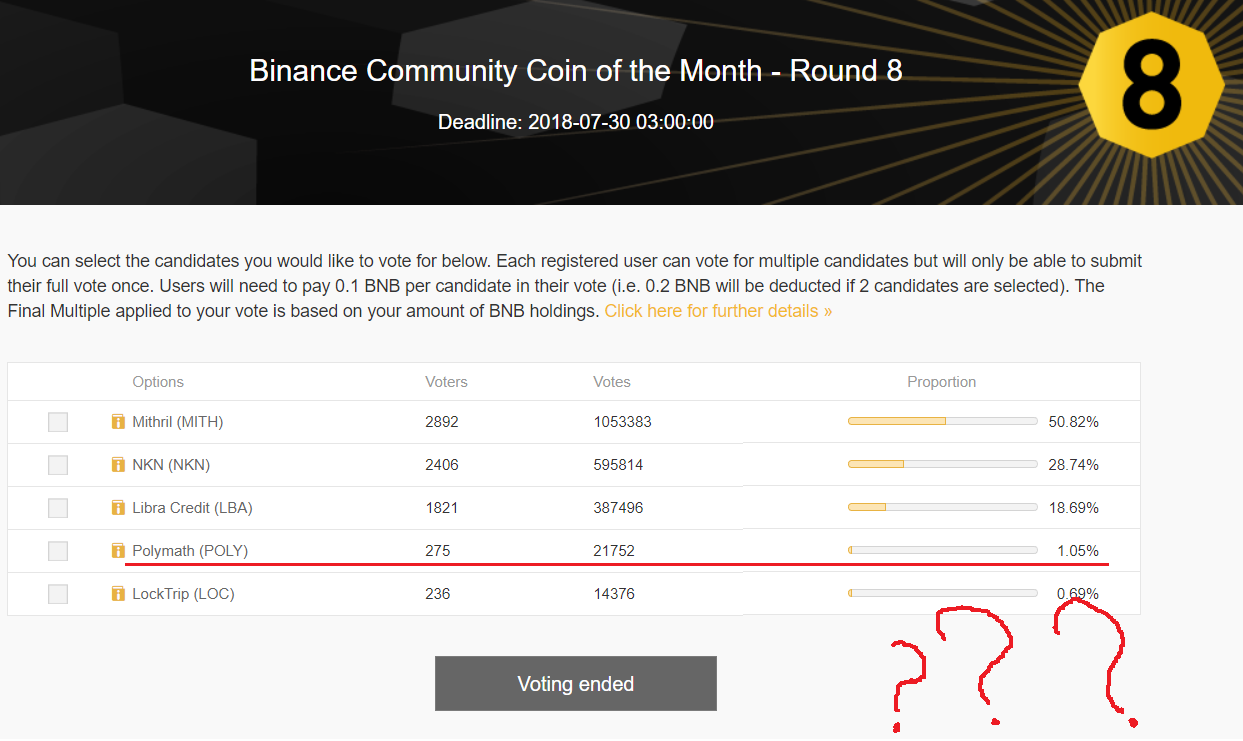
Task: Select the NKN (NKN) checkbox
Action: (x=58, y=465)
